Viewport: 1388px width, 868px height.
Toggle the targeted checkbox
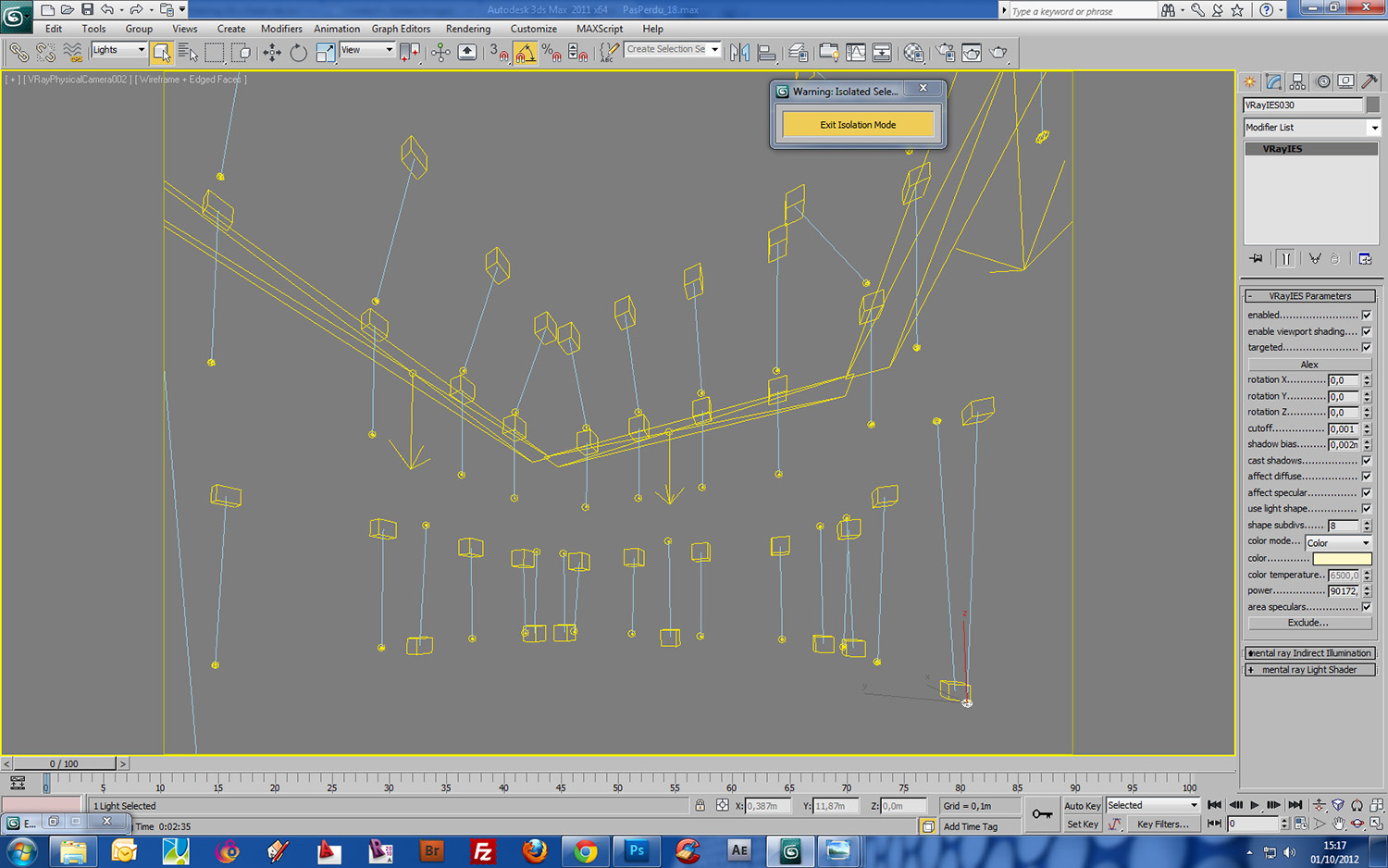pos(1367,348)
